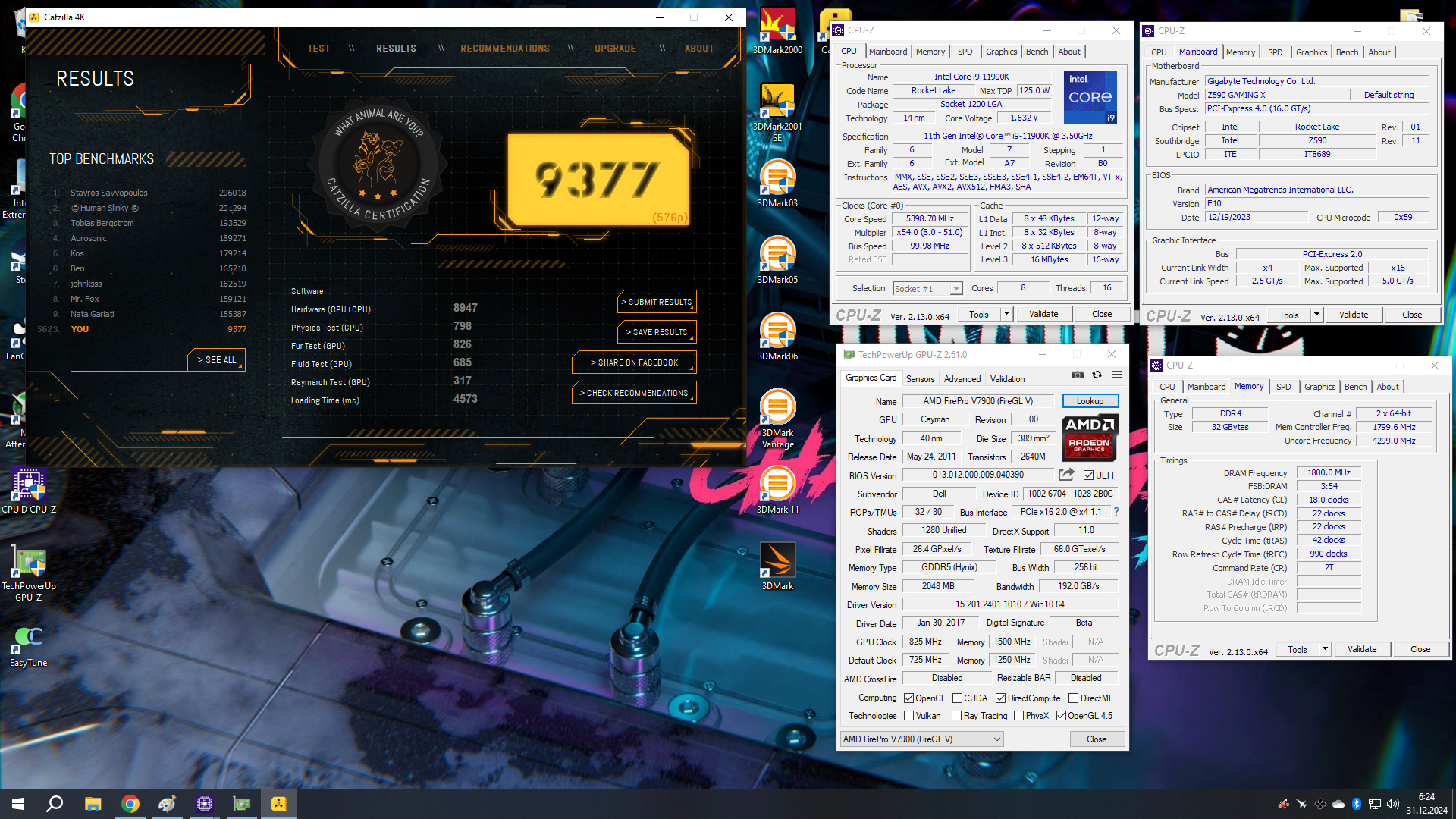Toggle the Ray Tracing checkbox

[956, 716]
